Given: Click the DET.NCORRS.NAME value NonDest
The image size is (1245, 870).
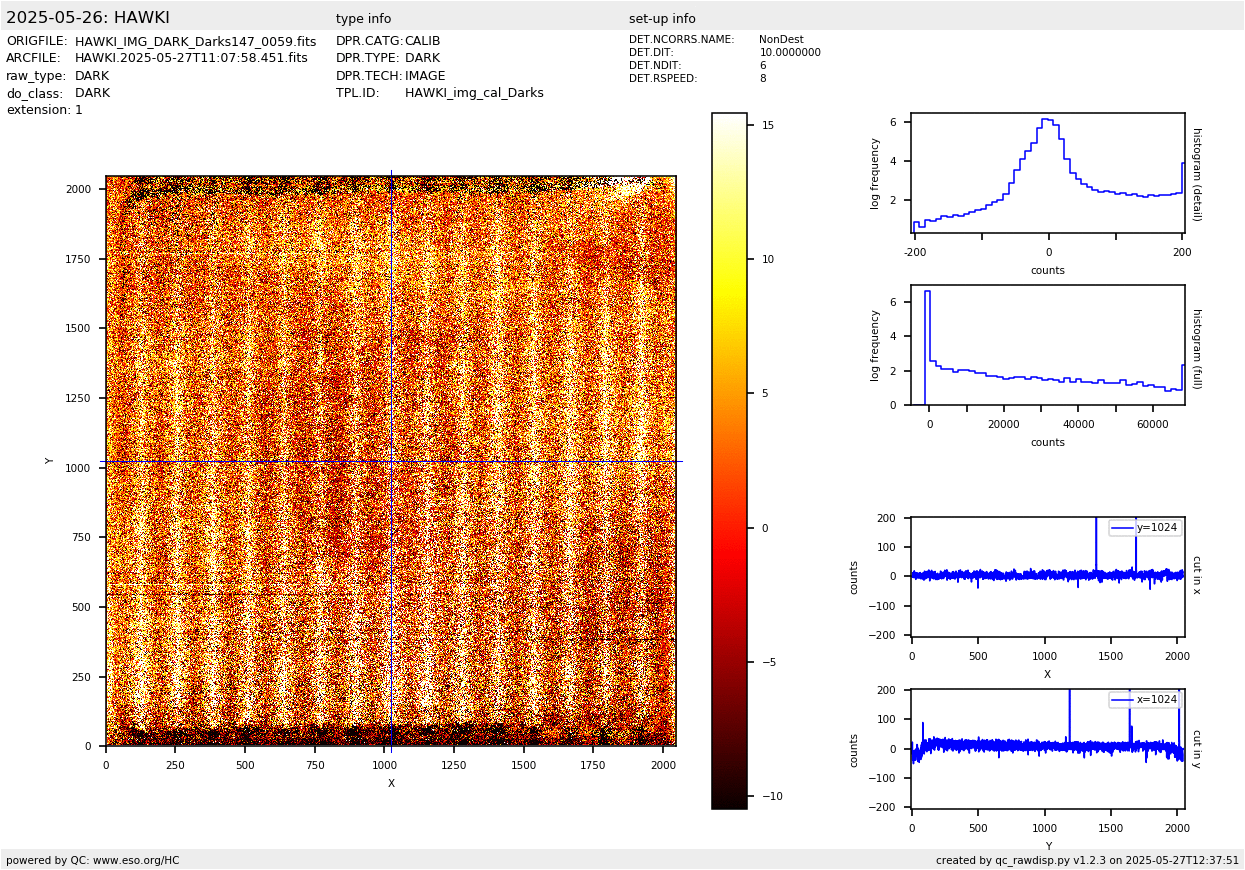Looking at the screenshot, I should pyautogui.click(x=780, y=40).
